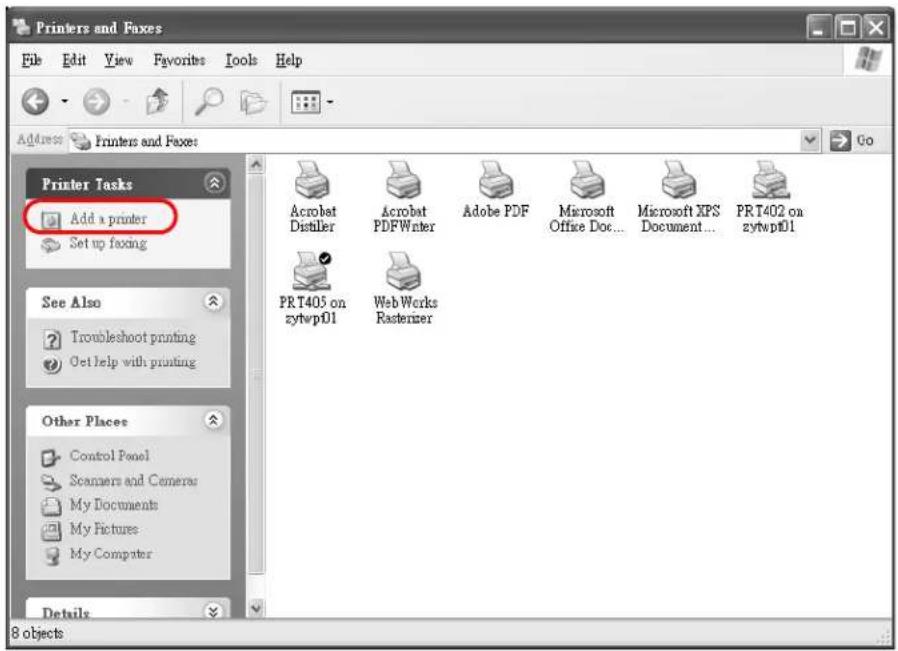Viewport: 898px width, 651px height.
Task: Open the File menu
Action: [31, 60]
